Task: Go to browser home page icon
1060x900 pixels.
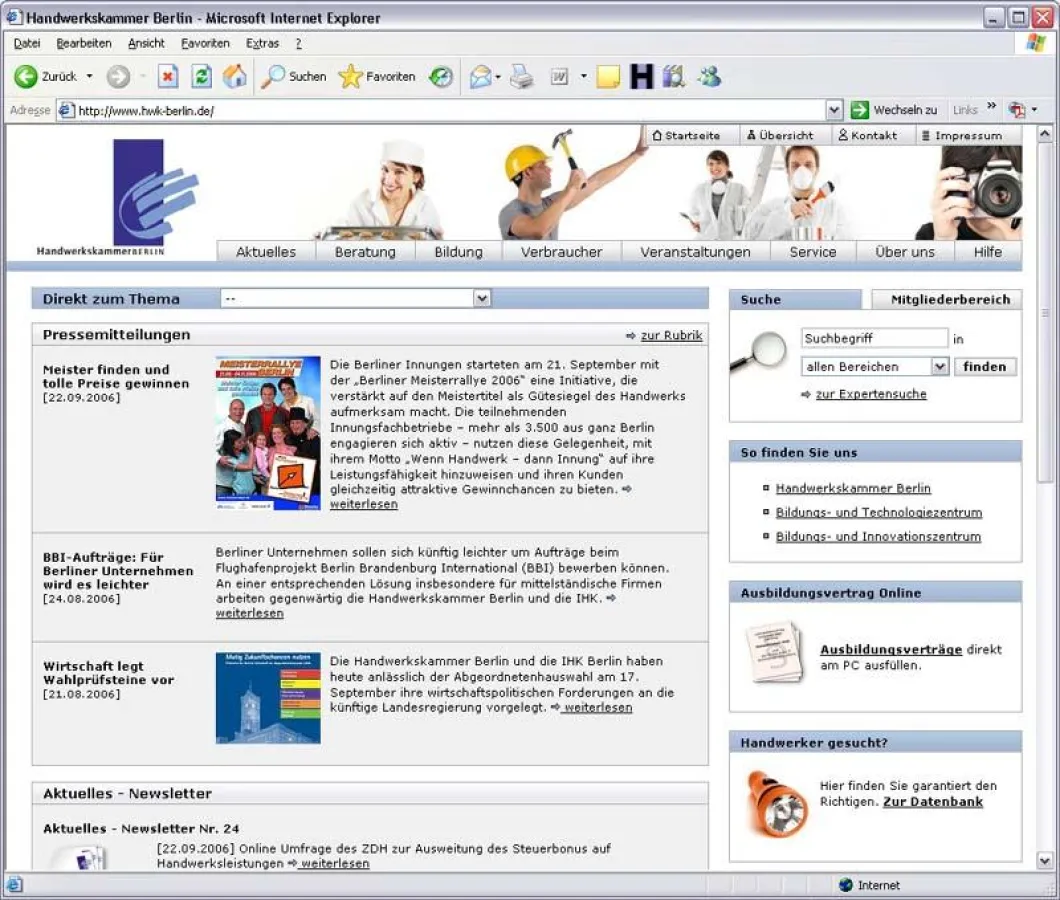Action: (235, 77)
